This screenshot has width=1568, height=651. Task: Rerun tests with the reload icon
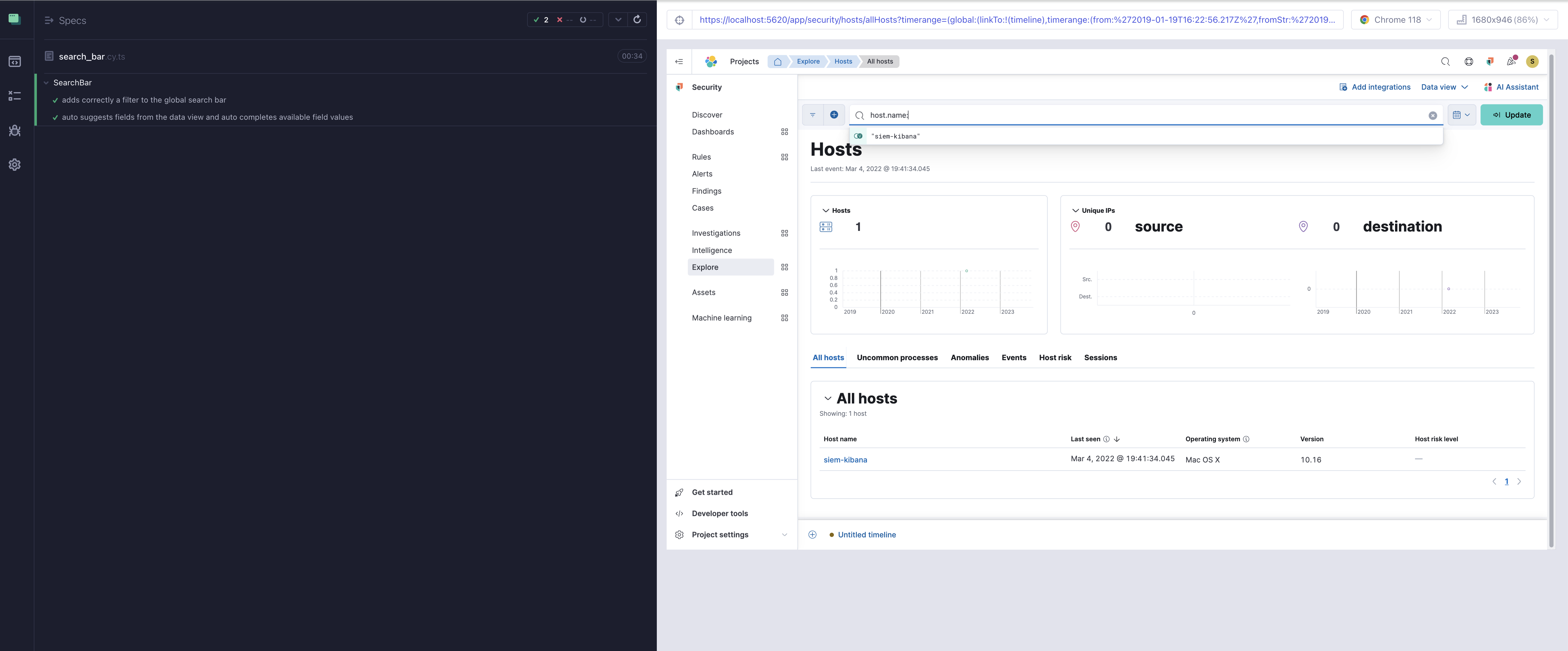click(637, 19)
